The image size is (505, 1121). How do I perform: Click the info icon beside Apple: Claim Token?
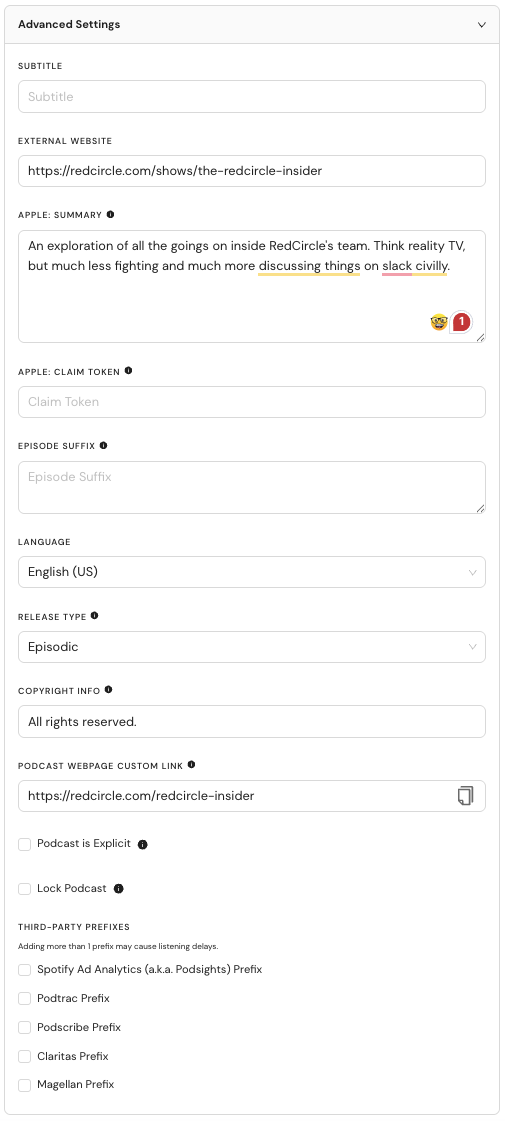(x=128, y=371)
